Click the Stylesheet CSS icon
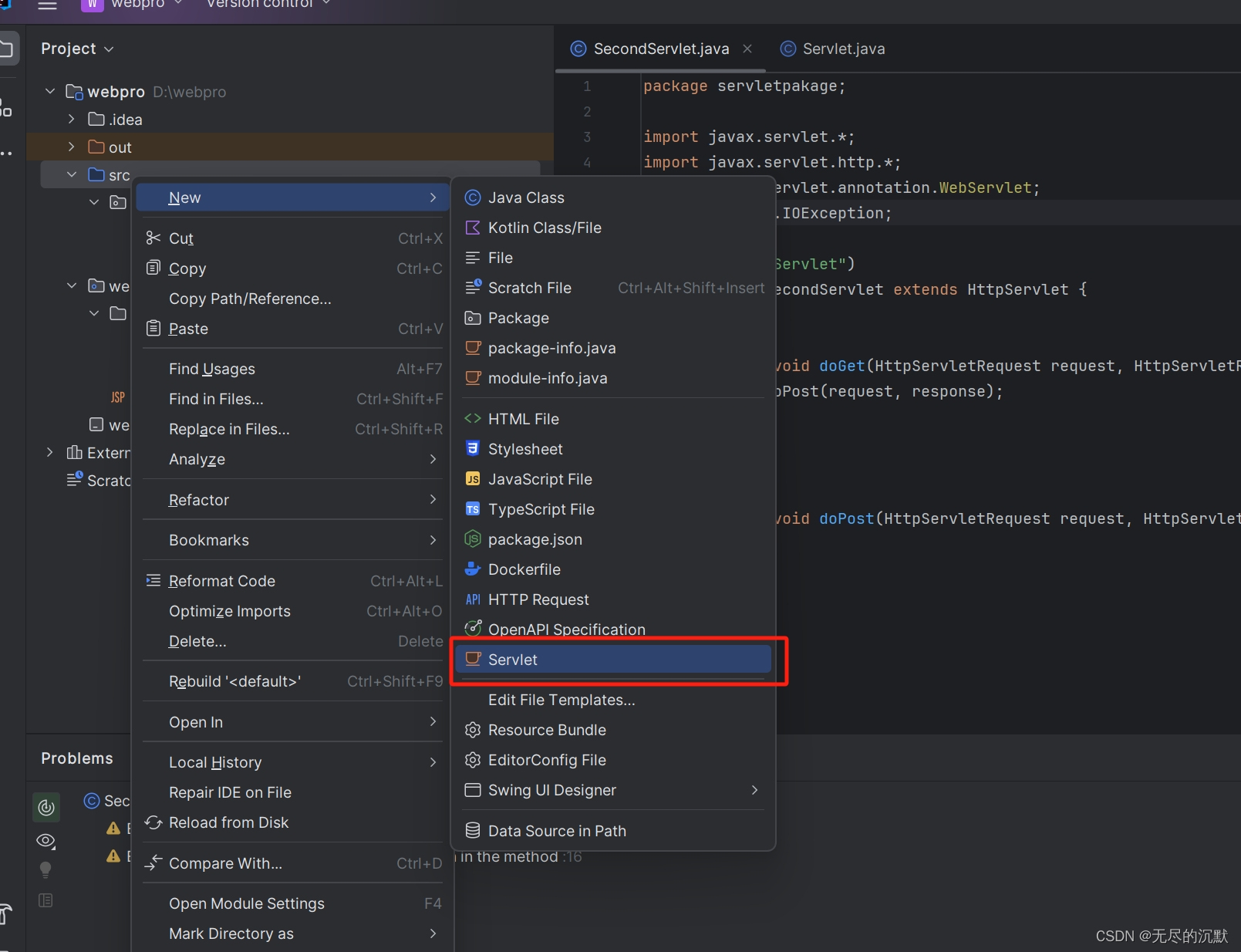 point(473,448)
